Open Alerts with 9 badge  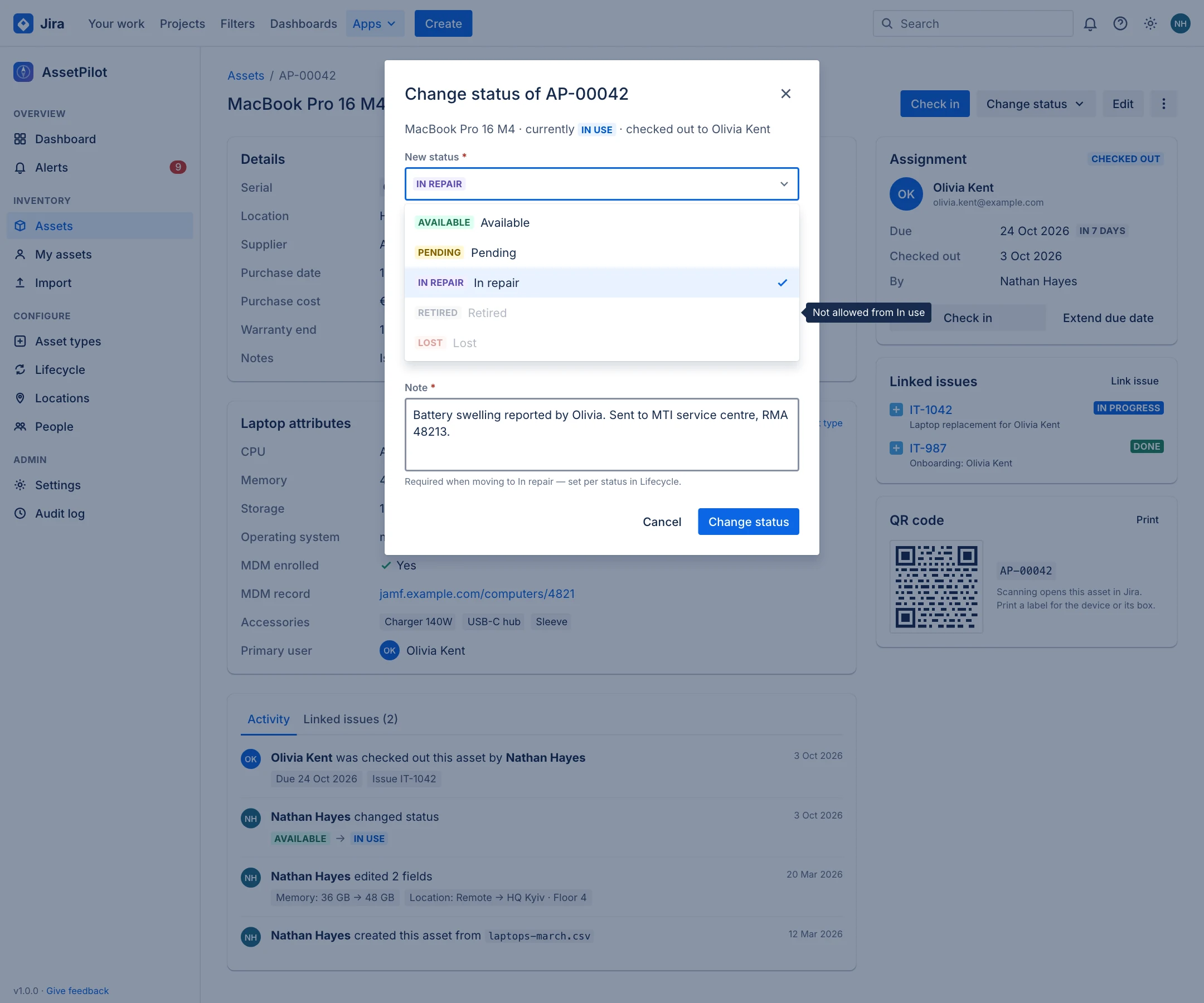[x=100, y=167]
